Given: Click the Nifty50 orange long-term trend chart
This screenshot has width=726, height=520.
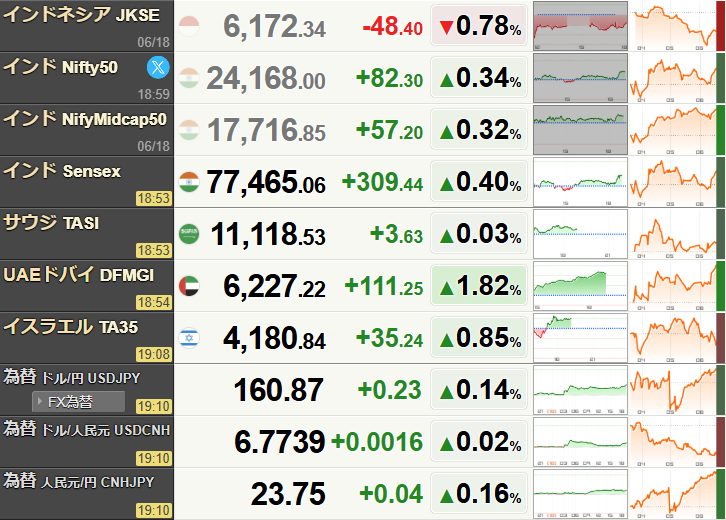Looking at the screenshot, I should [673, 78].
